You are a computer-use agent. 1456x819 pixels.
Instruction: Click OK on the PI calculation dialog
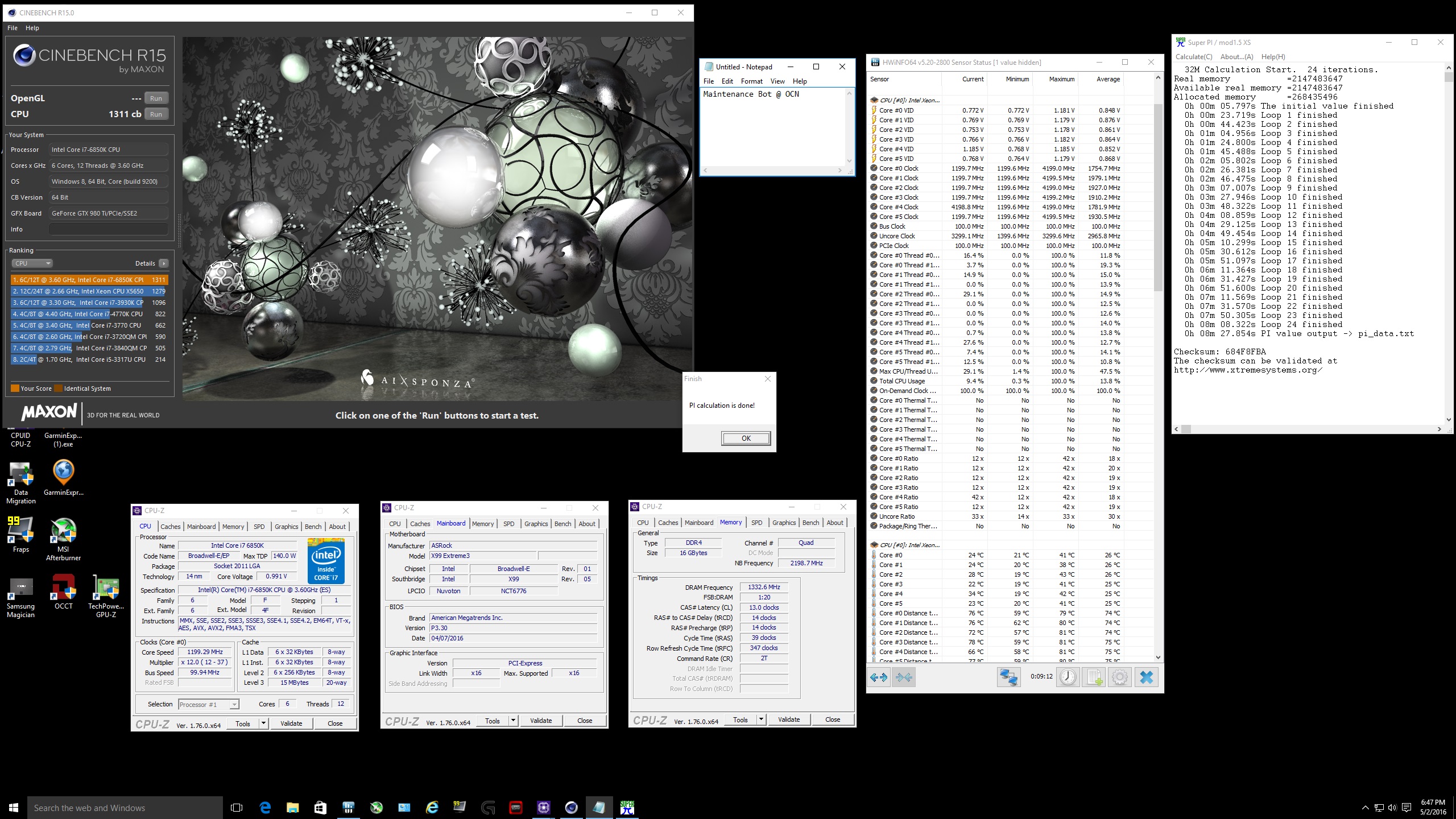[x=746, y=438]
